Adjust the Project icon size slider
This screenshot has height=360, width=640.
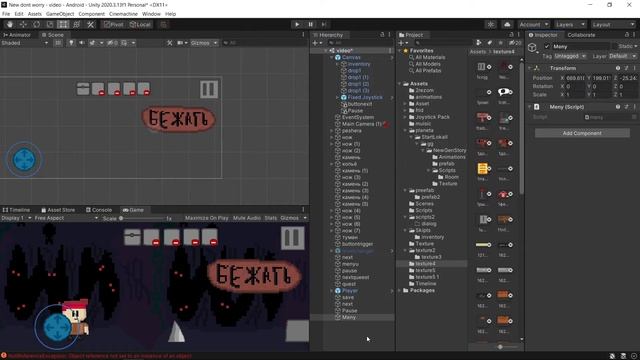point(500,347)
